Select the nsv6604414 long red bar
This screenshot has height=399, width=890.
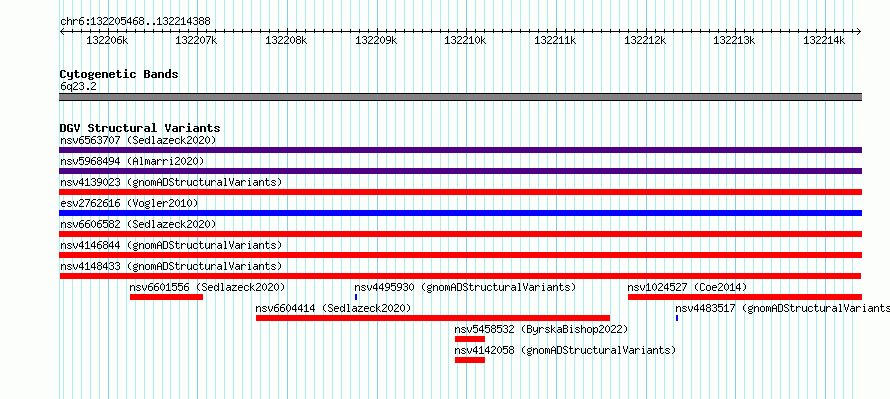433,318
